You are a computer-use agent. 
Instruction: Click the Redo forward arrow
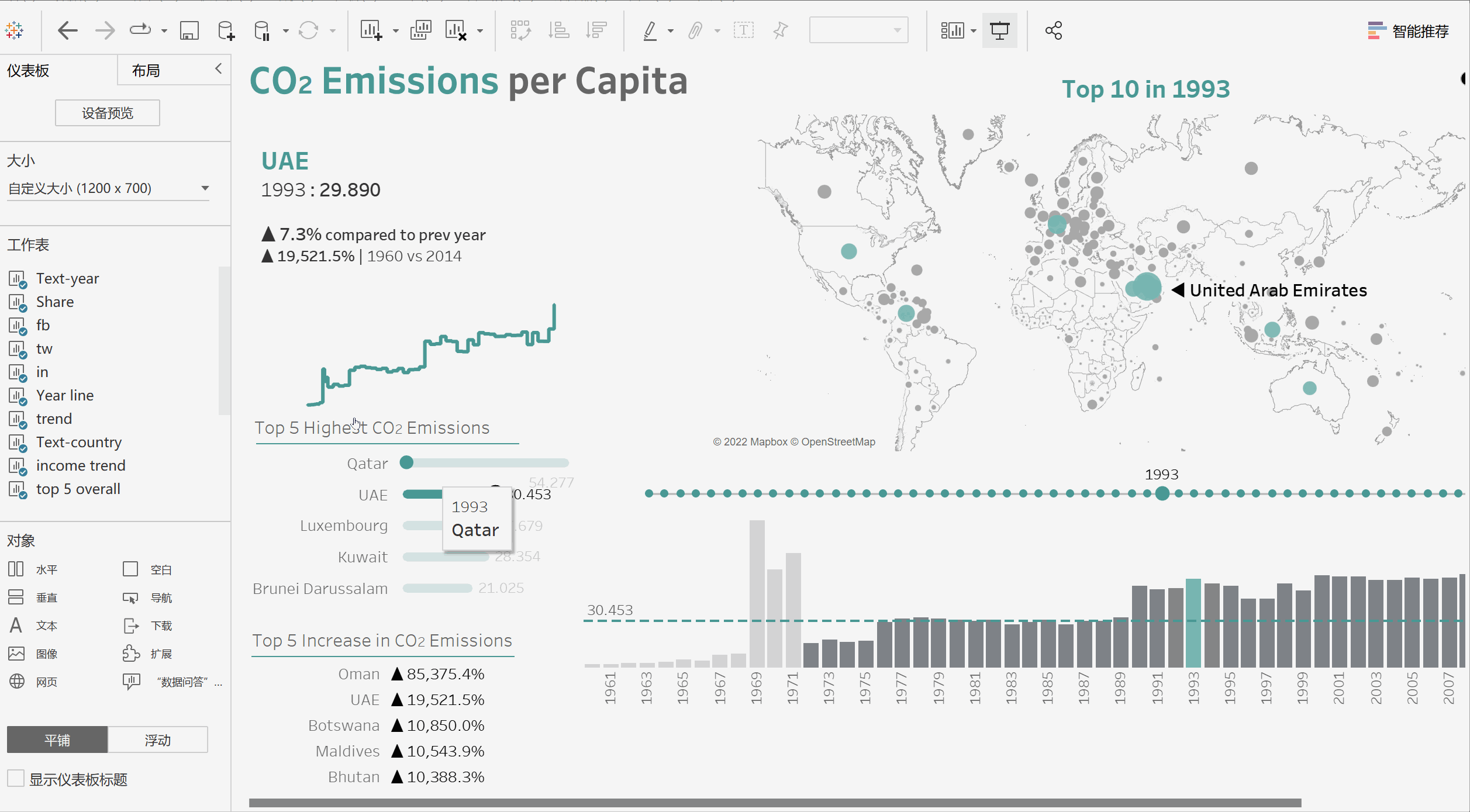[105, 30]
